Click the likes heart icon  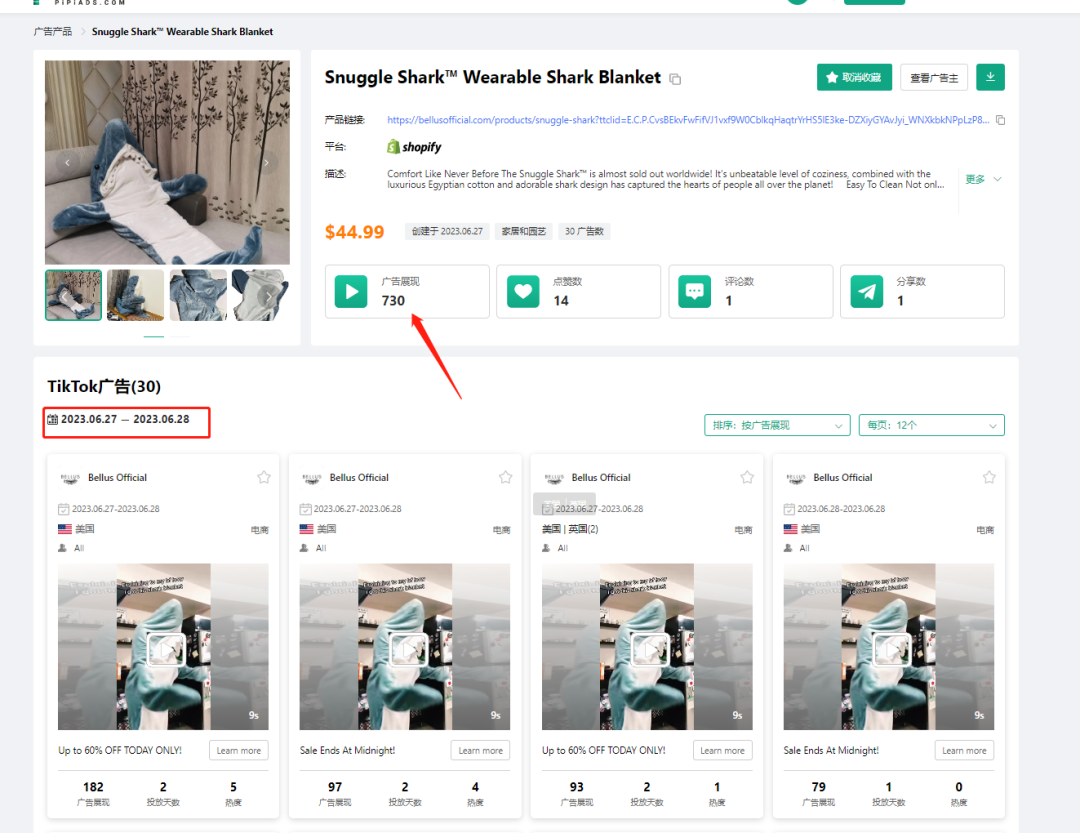pyautogui.click(x=523, y=291)
